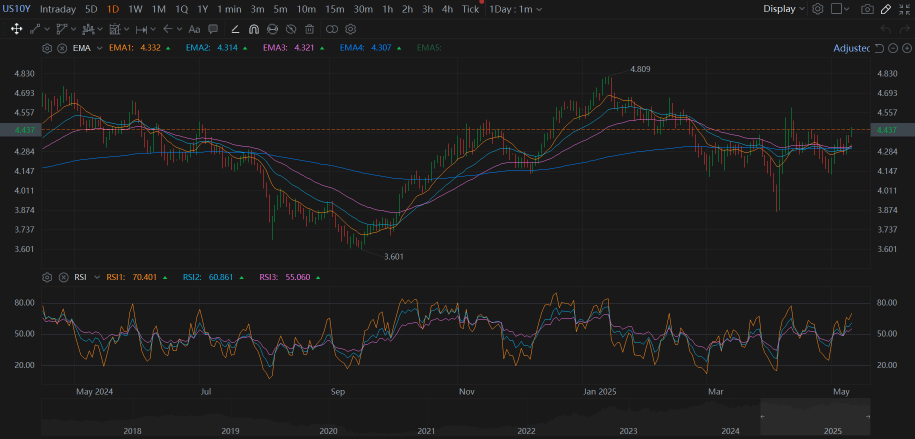Open EMA indicator settings gear
Viewport: 915px width, 439px height.
point(47,48)
